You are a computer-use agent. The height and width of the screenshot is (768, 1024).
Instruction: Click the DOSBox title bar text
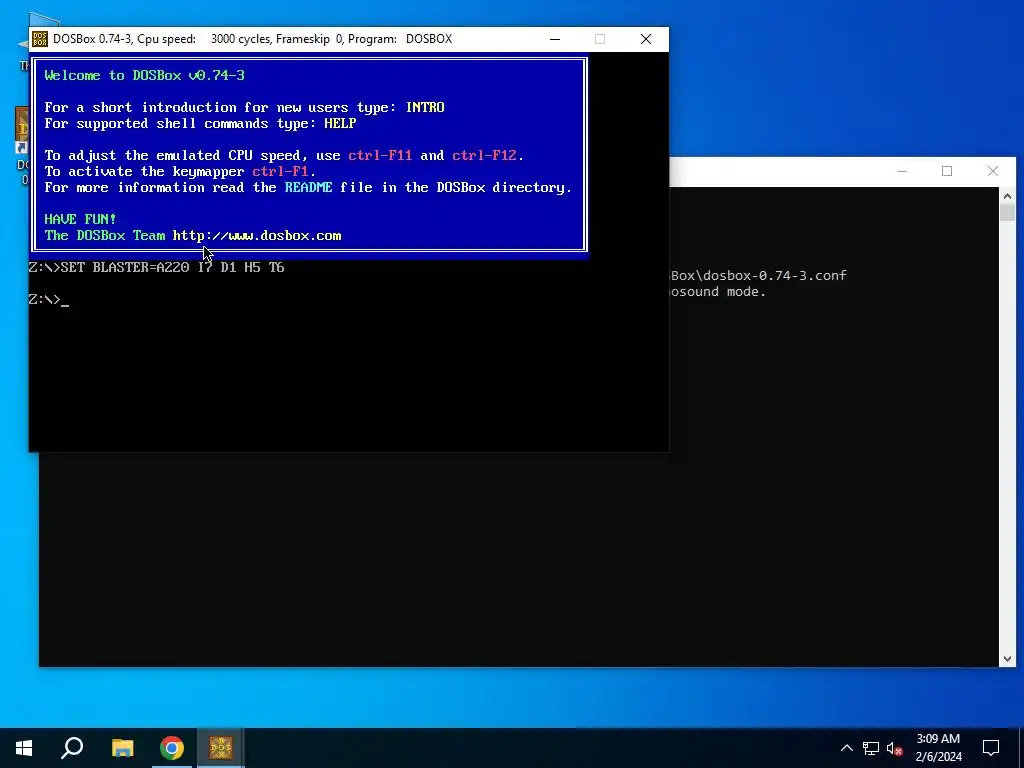(x=253, y=39)
